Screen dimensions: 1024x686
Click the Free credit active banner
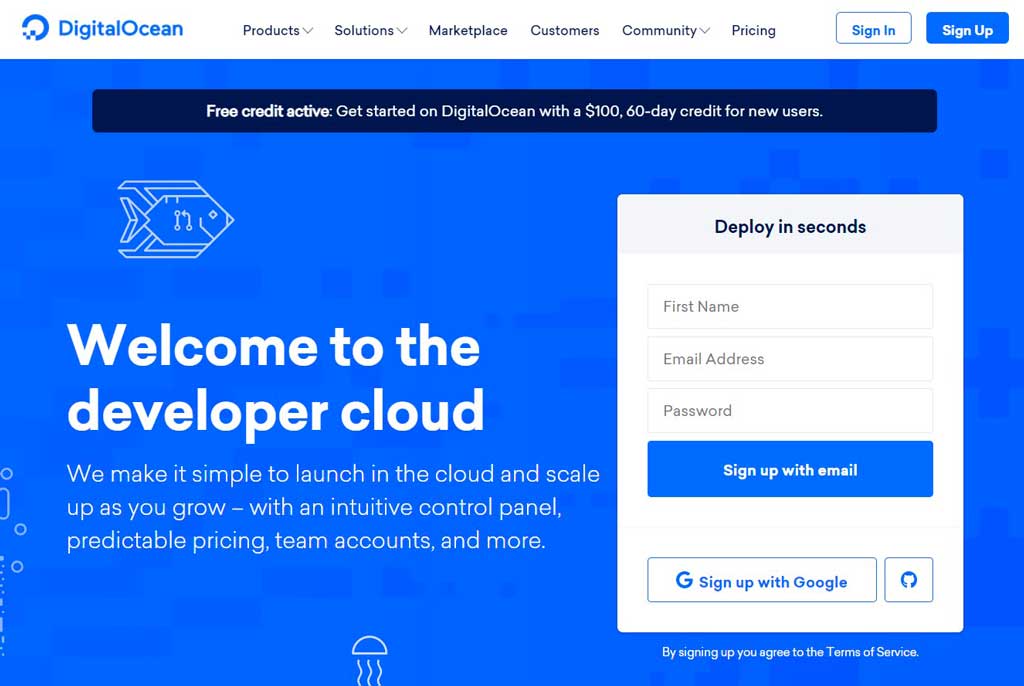(514, 111)
